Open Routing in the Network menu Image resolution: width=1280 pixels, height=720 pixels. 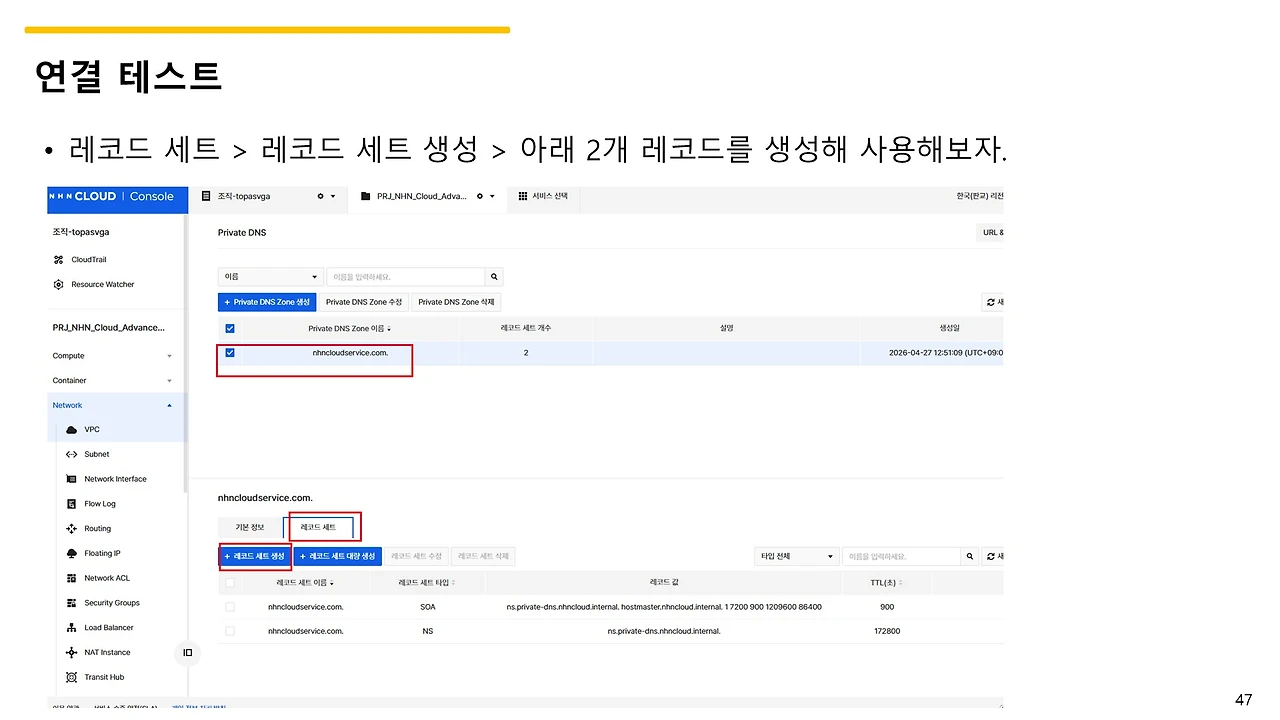click(x=98, y=529)
